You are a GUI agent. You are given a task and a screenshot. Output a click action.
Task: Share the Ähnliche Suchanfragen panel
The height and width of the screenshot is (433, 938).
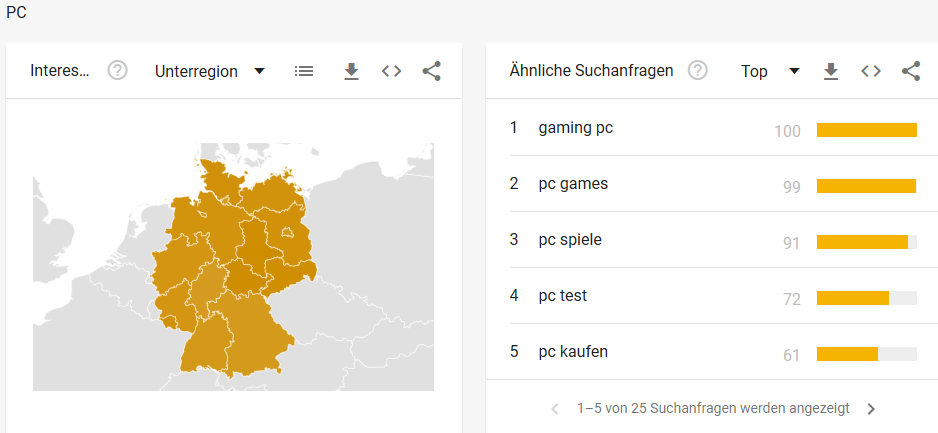pos(910,71)
